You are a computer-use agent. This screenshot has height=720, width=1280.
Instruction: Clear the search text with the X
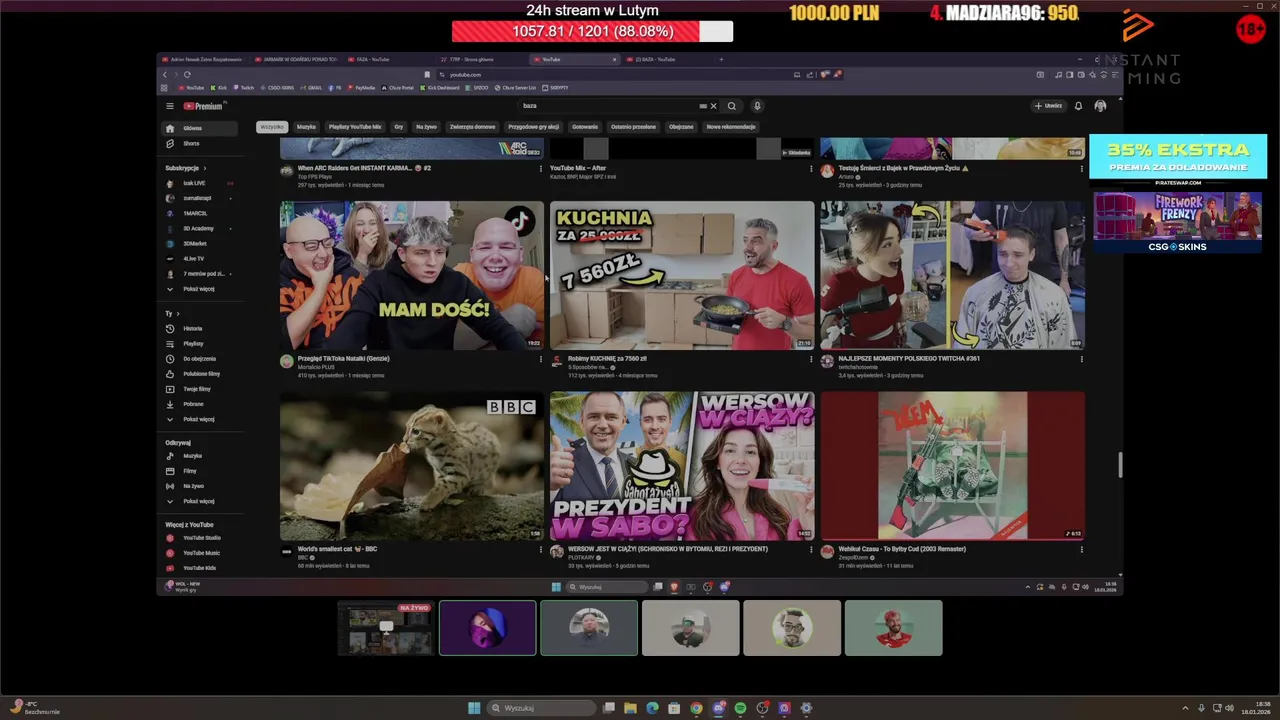click(x=713, y=106)
